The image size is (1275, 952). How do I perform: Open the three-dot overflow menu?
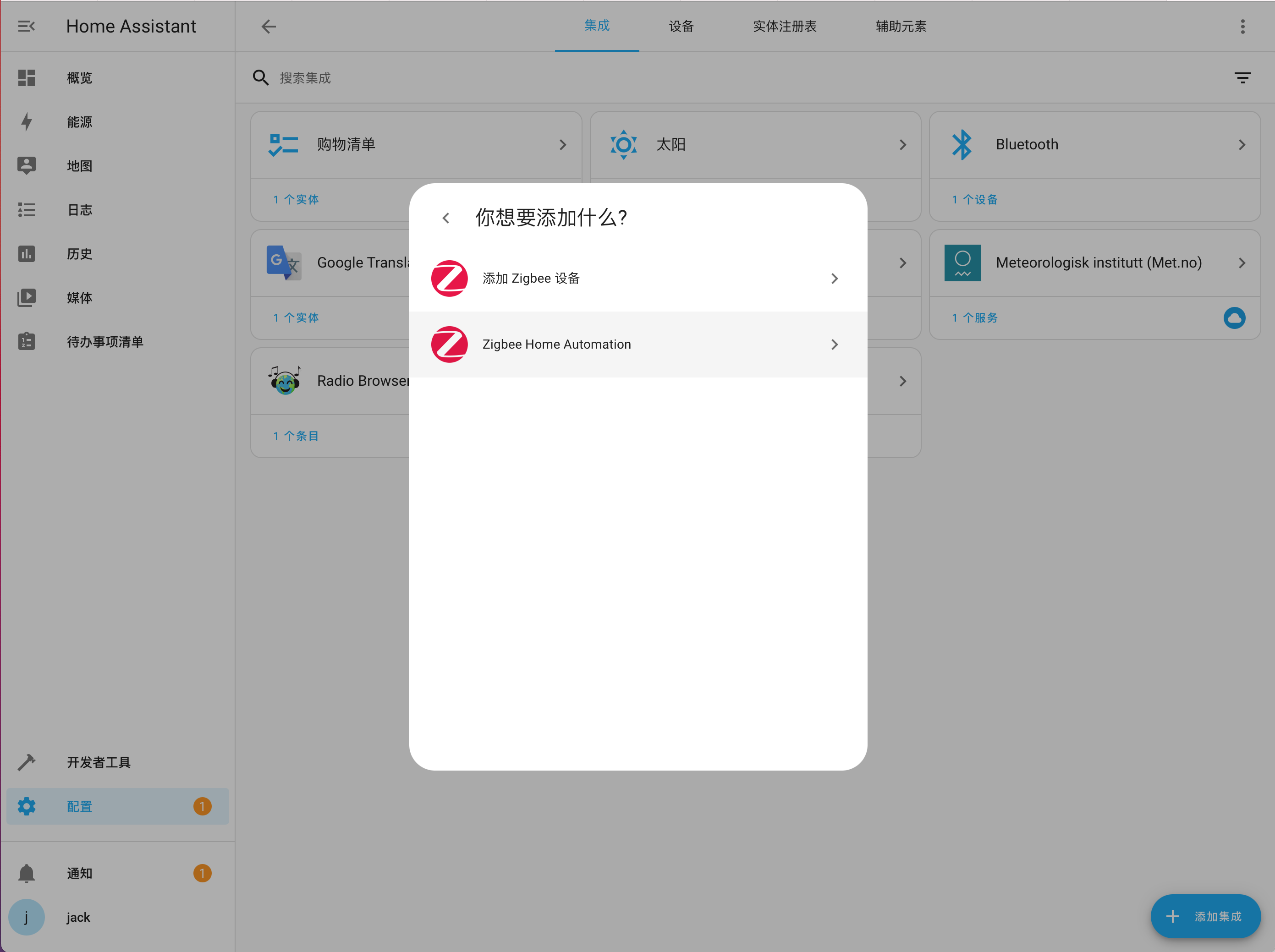click(x=1242, y=27)
